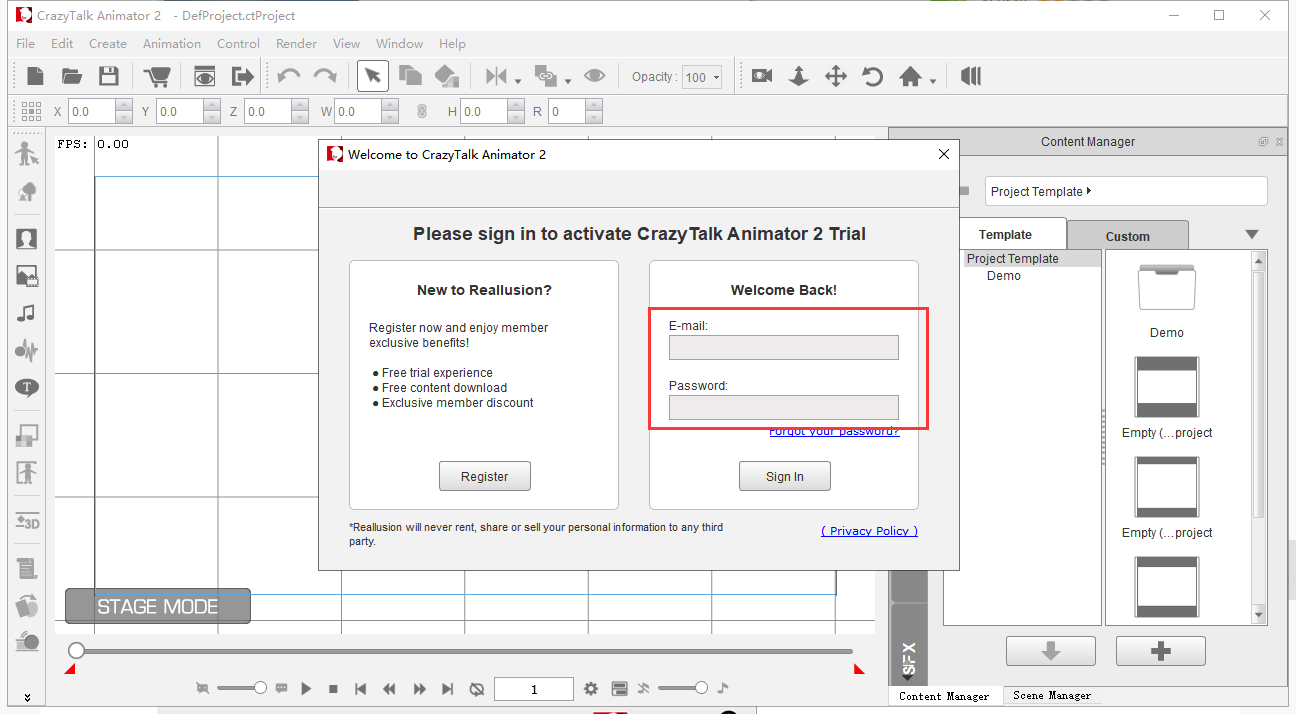Click the Register button
Viewport: 1296px width, 714px height.
click(x=485, y=477)
